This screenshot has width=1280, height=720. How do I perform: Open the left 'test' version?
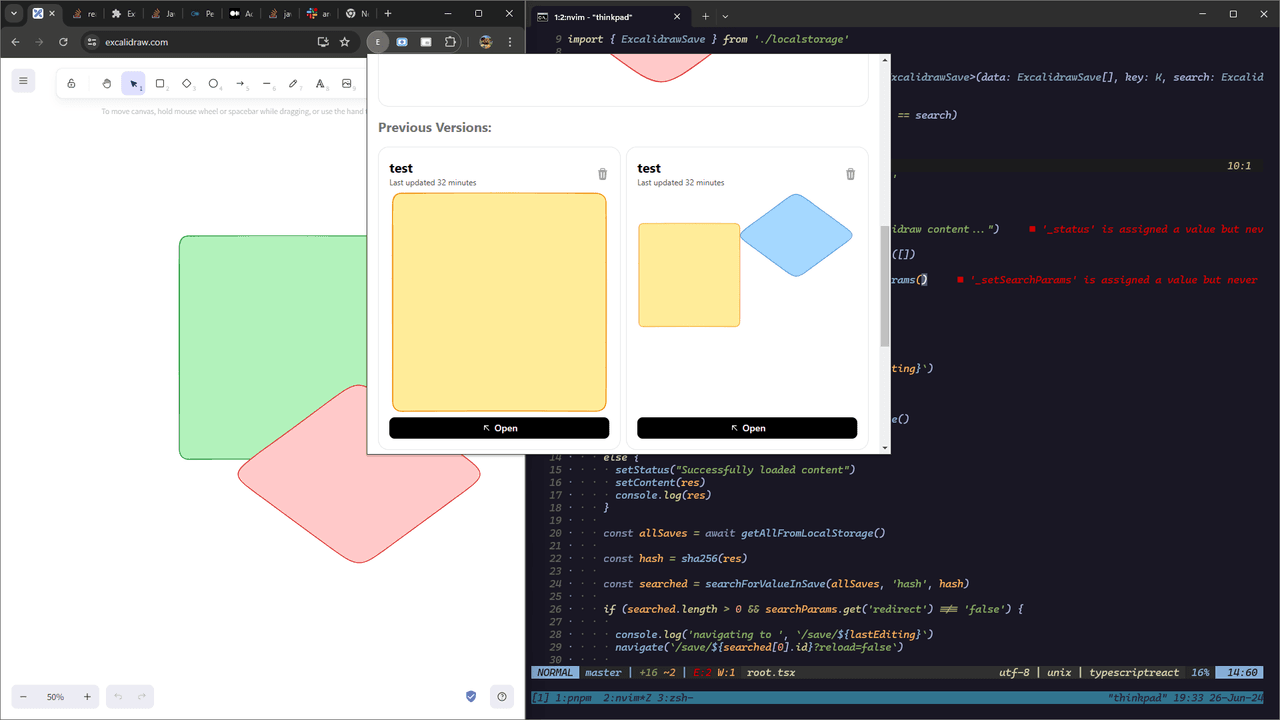(x=499, y=428)
